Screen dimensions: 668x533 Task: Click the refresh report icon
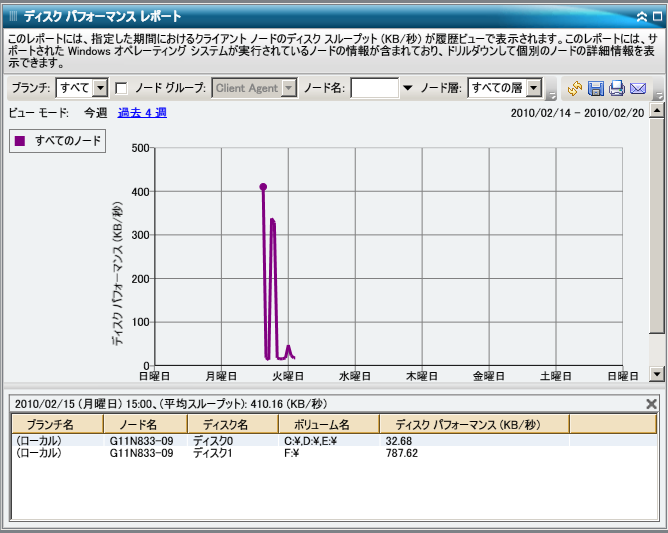[574, 88]
